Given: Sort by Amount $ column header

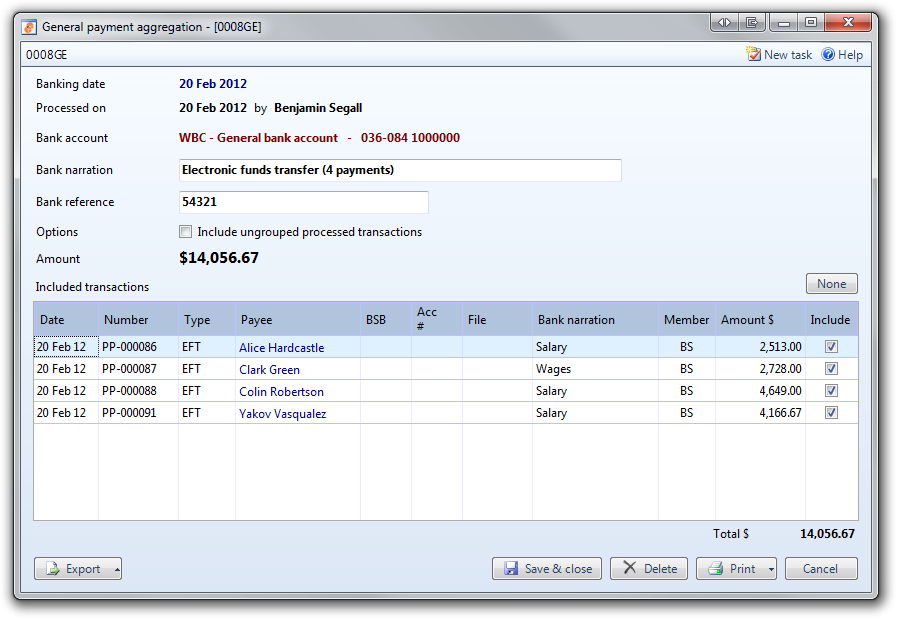Looking at the screenshot, I should (760, 320).
